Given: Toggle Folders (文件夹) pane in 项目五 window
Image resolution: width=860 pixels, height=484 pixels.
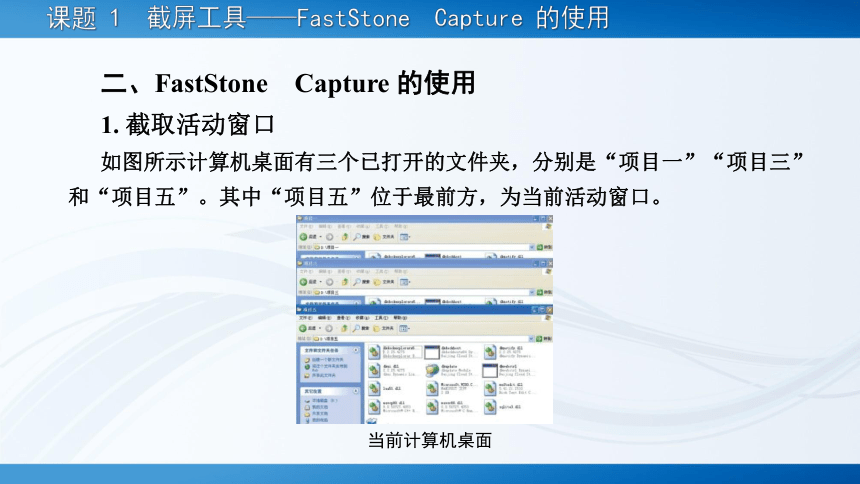Looking at the screenshot, I should (384, 328).
